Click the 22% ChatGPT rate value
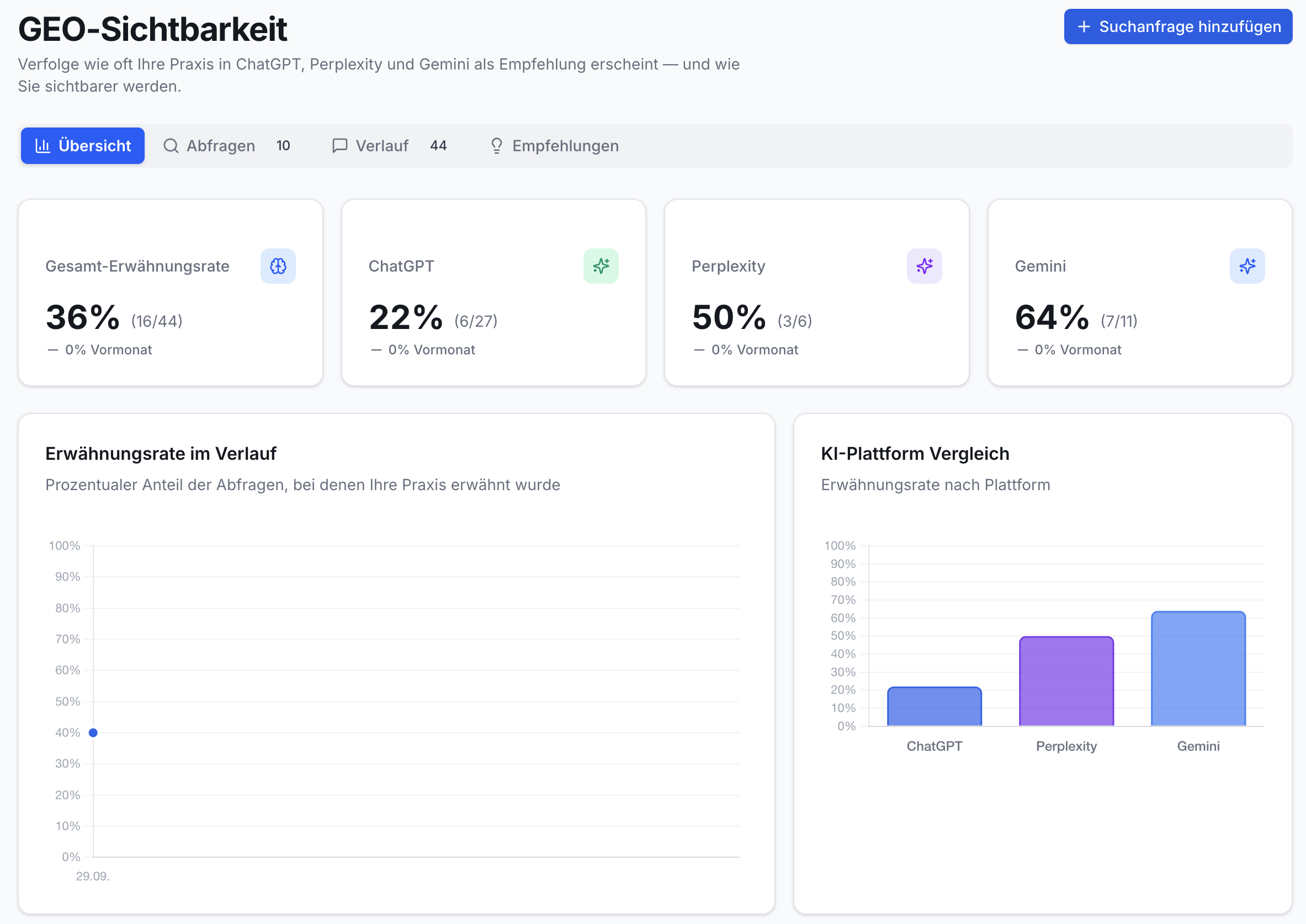 [406, 317]
